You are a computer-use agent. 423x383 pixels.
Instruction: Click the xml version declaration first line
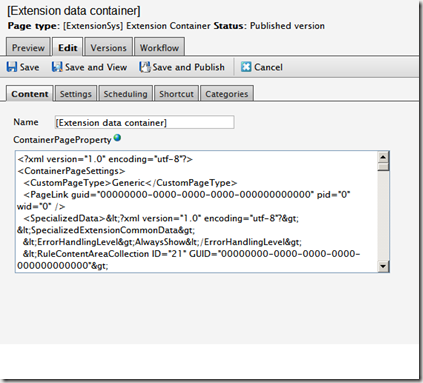click(105, 159)
